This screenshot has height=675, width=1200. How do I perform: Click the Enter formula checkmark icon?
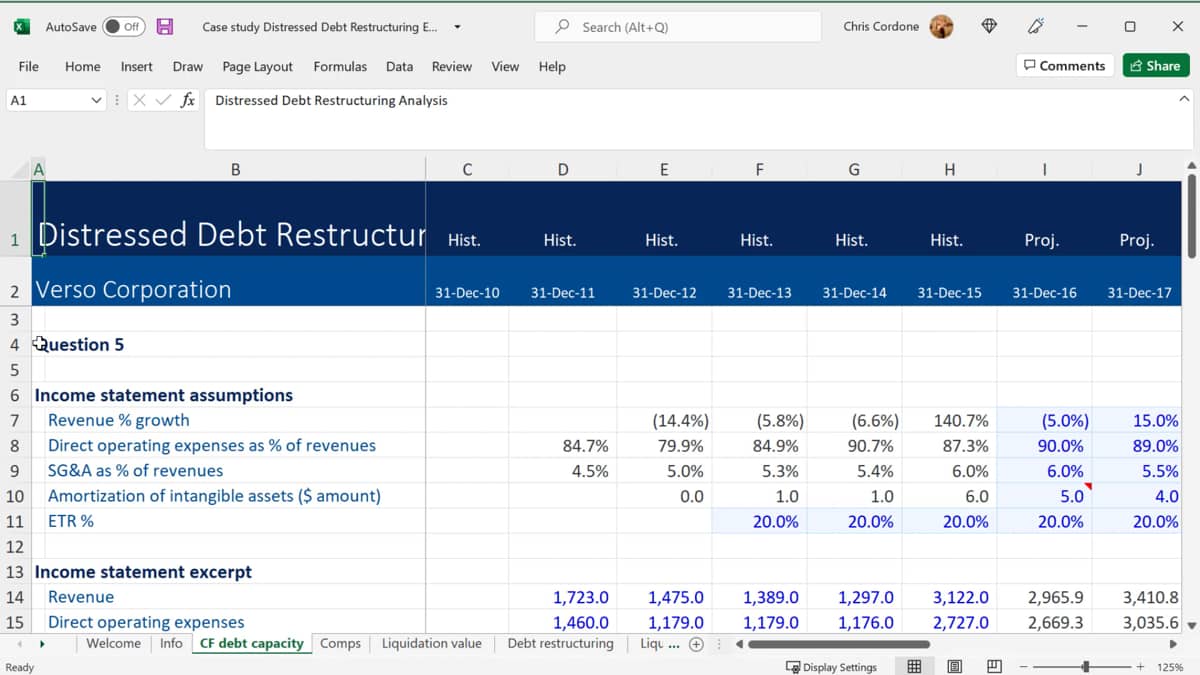click(x=162, y=100)
